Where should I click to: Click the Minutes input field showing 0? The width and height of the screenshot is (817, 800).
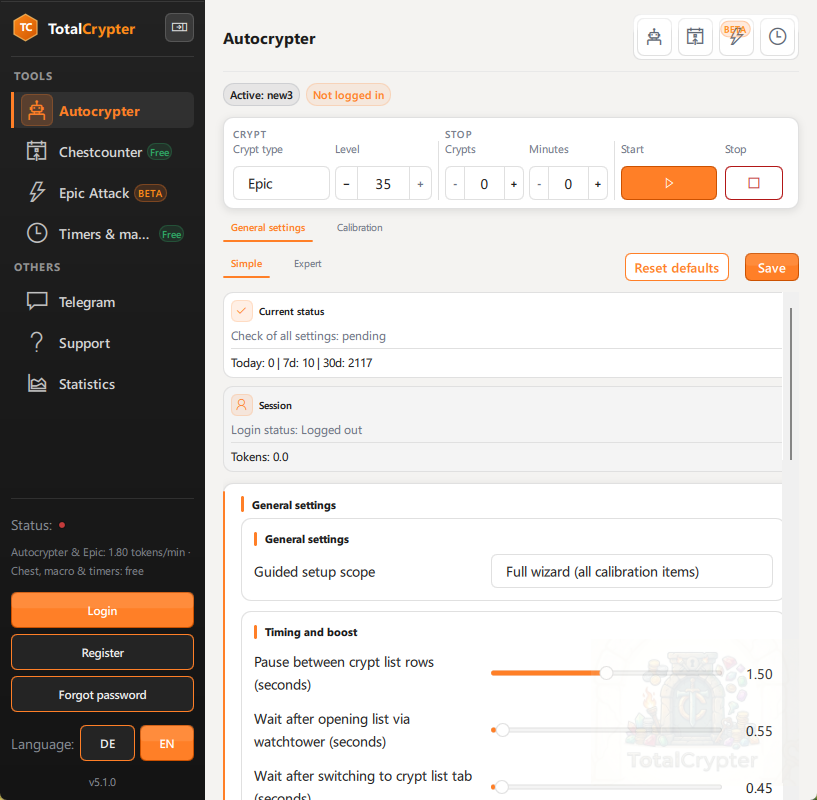(568, 183)
